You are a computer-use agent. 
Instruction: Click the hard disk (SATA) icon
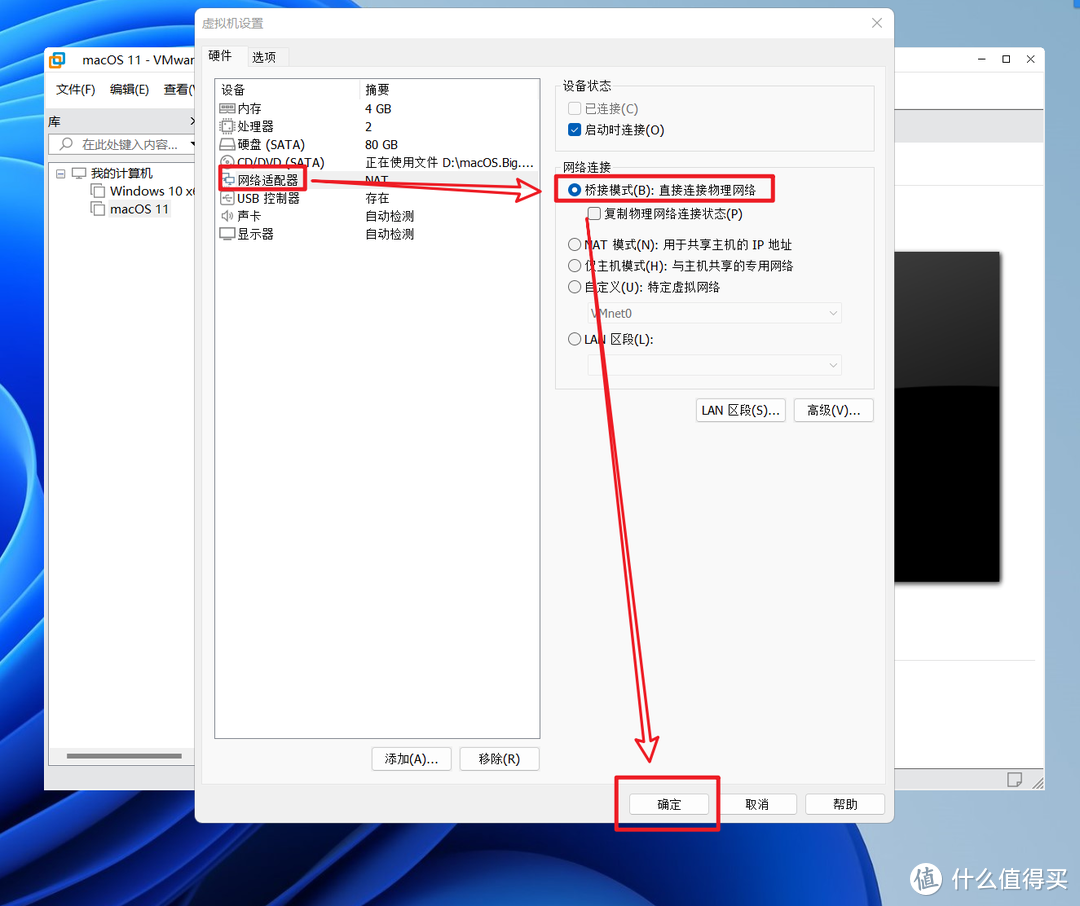[227, 145]
